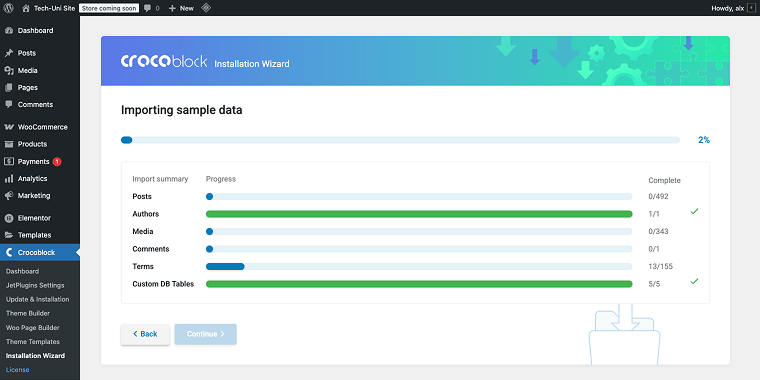This screenshot has height=380, width=760.
Task: Click the Comments icon in sidebar
Action: 9,105
